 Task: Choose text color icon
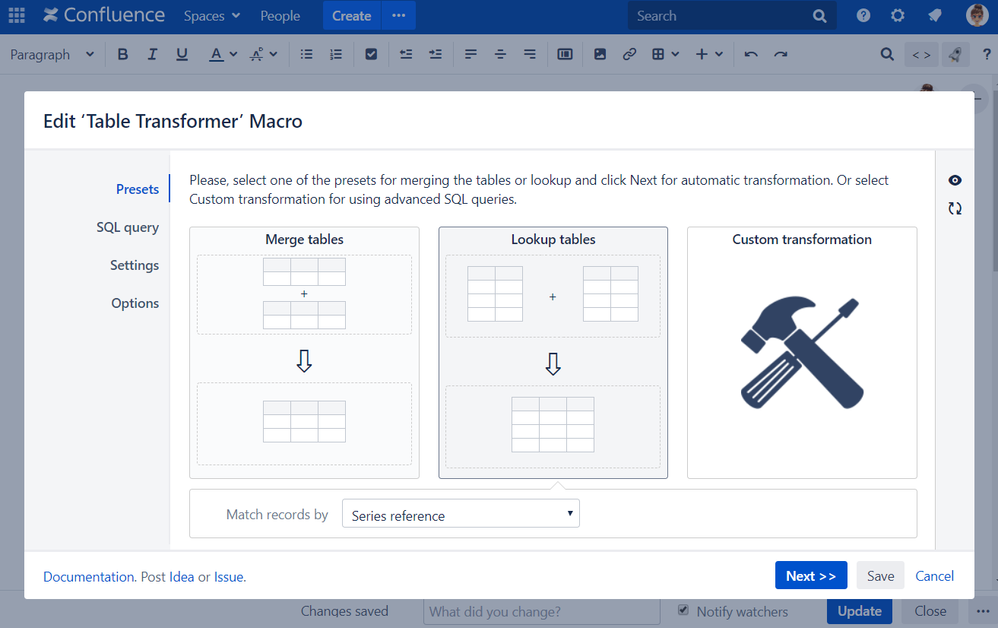216,54
